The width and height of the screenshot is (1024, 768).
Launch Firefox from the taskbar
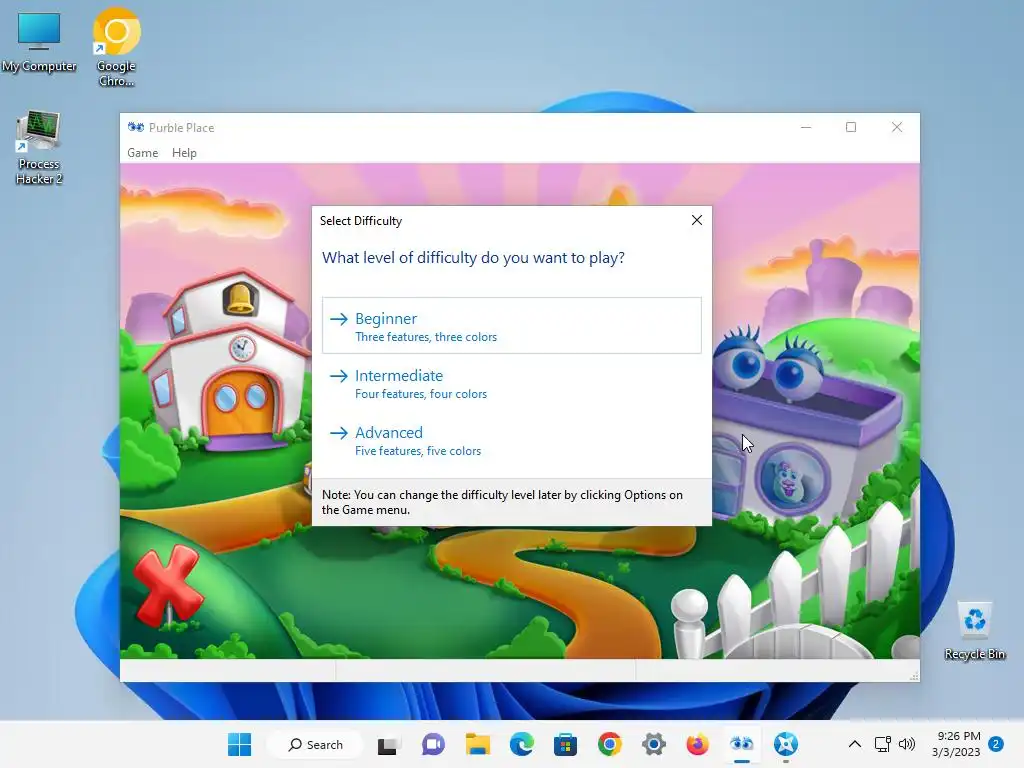click(x=697, y=744)
